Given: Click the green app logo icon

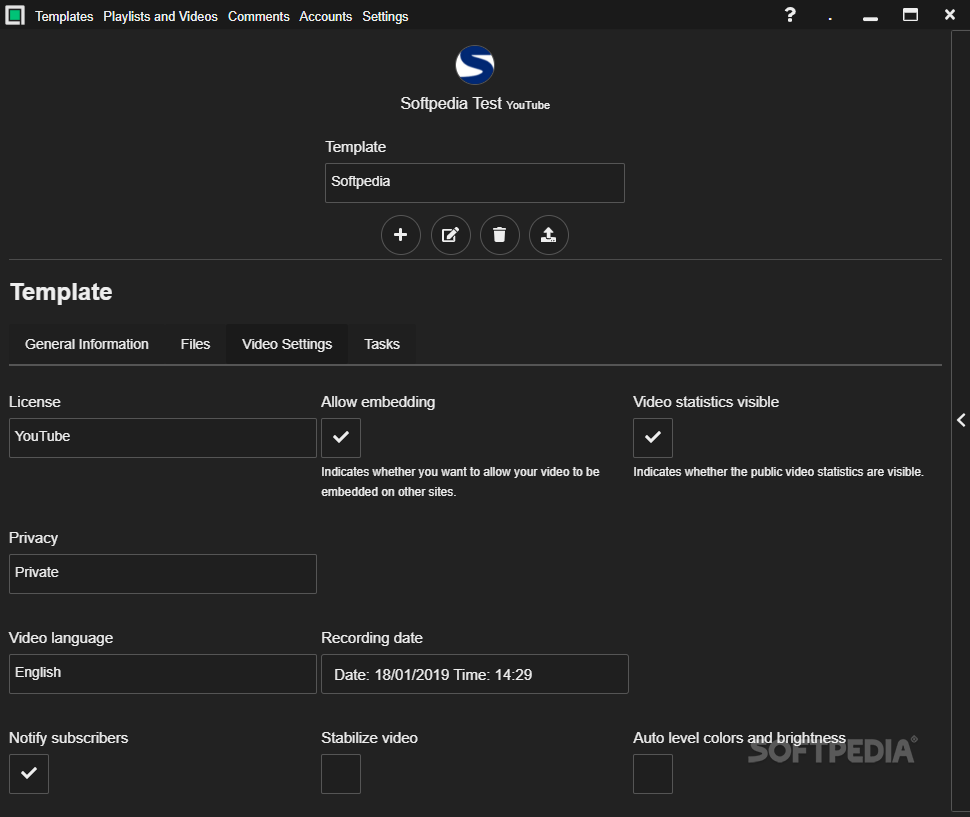Looking at the screenshot, I should coord(15,15).
